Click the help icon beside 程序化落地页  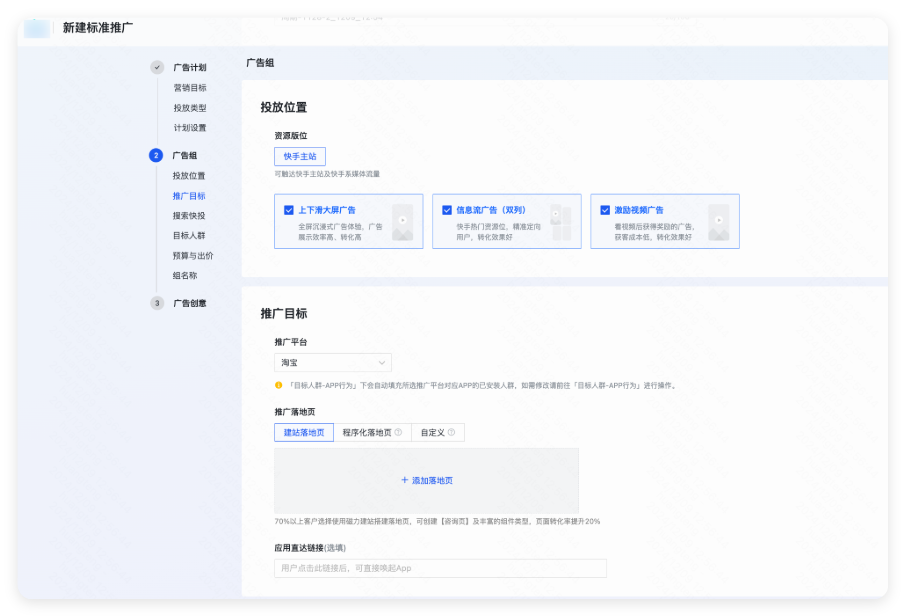click(398, 432)
